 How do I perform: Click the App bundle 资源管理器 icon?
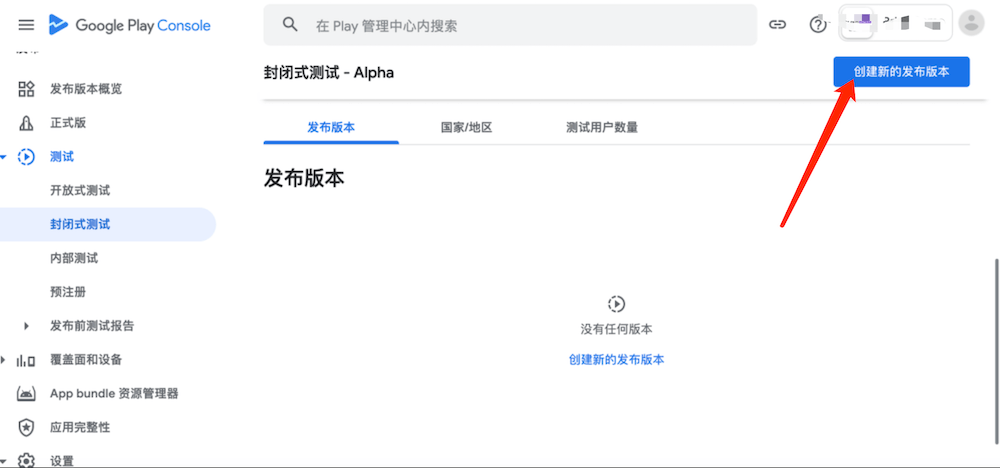click(x=27, y=394)
